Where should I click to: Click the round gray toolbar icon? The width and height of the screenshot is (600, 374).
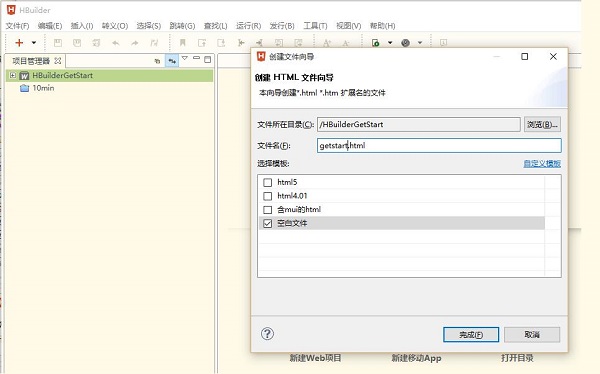pos(406,42)
